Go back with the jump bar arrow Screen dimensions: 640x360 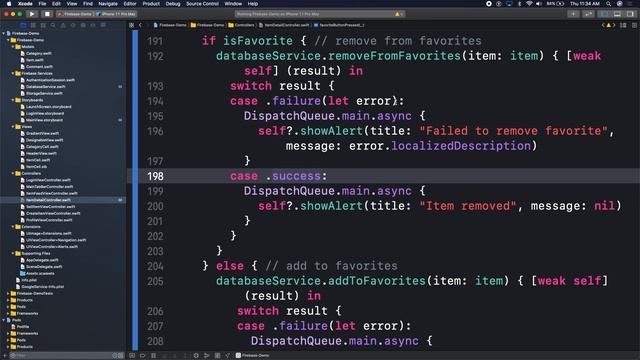140,25
